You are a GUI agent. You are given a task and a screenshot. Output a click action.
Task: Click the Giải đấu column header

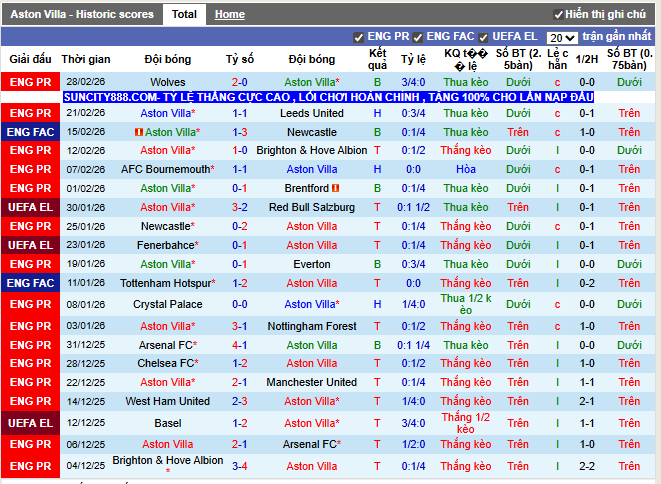[x=30, y=59]
